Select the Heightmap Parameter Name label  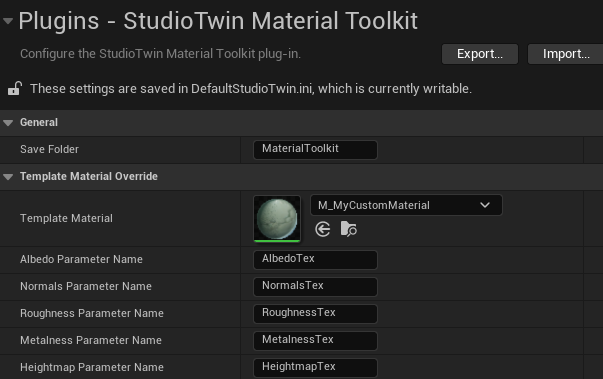tap(92, 367)
